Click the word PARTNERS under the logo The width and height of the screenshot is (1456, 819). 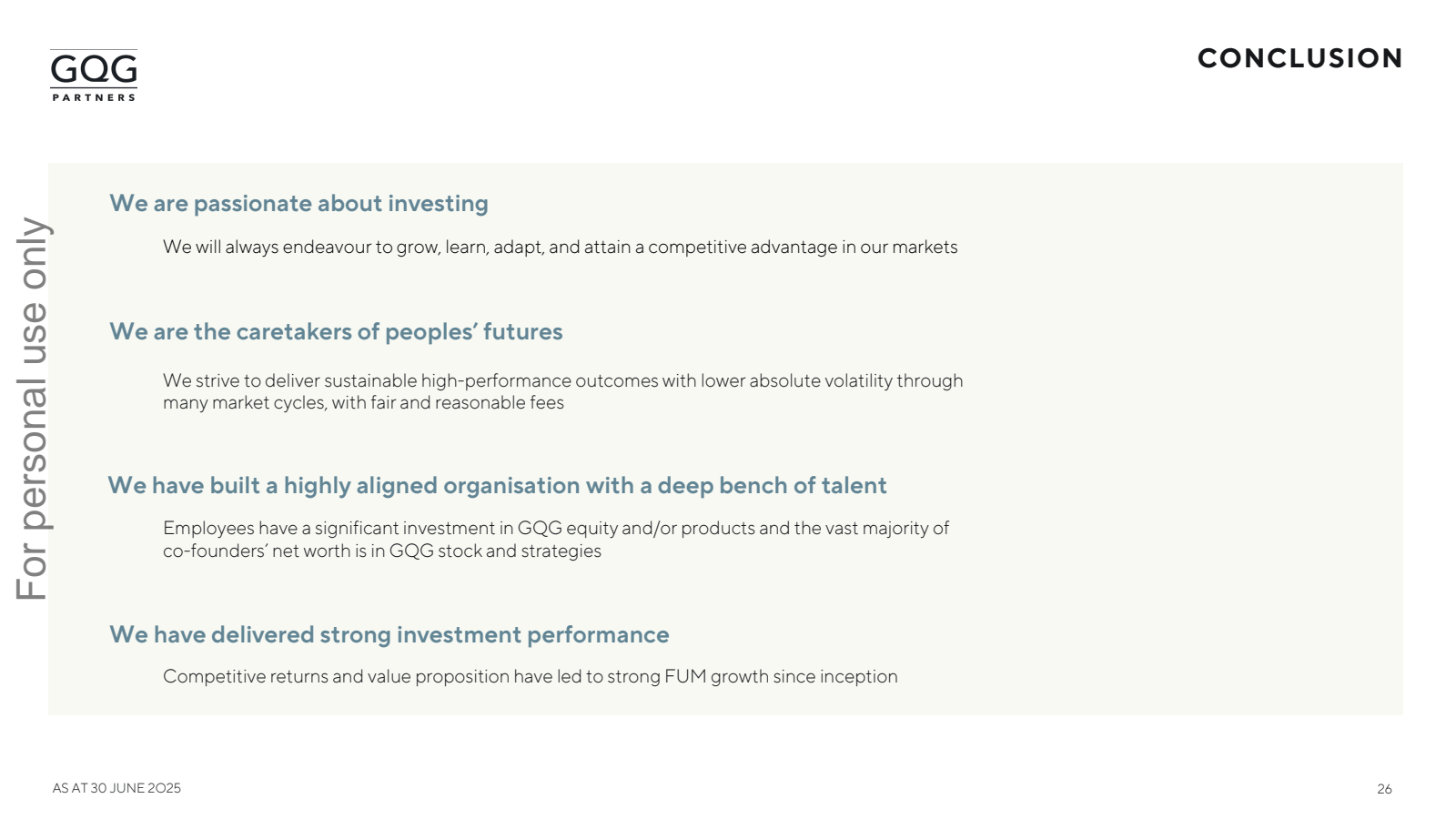click(94, 97)
